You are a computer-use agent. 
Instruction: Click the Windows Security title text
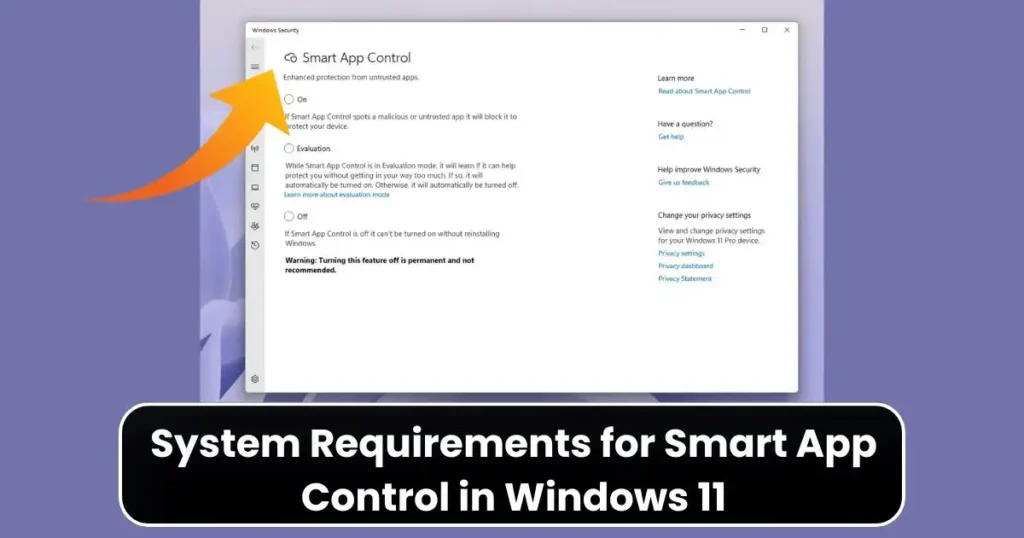coord(275,30)
